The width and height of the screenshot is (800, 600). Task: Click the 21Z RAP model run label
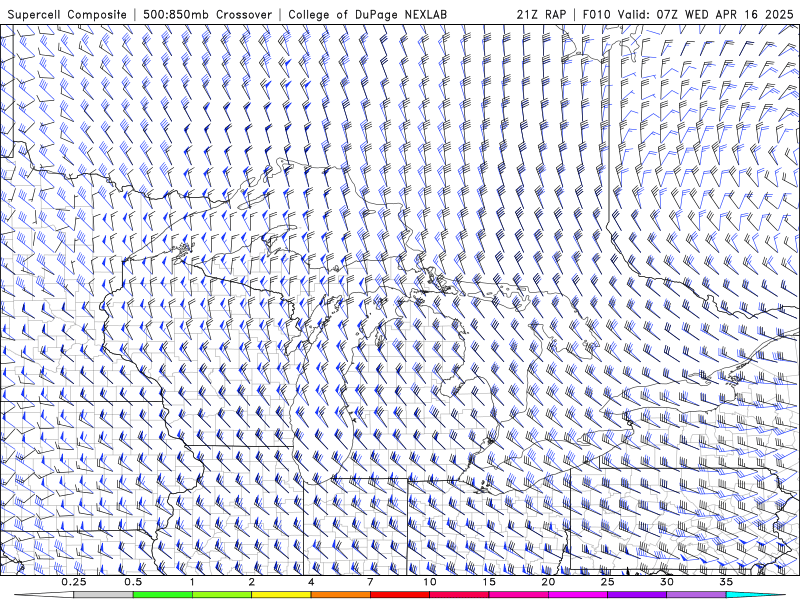pos(541,14)
